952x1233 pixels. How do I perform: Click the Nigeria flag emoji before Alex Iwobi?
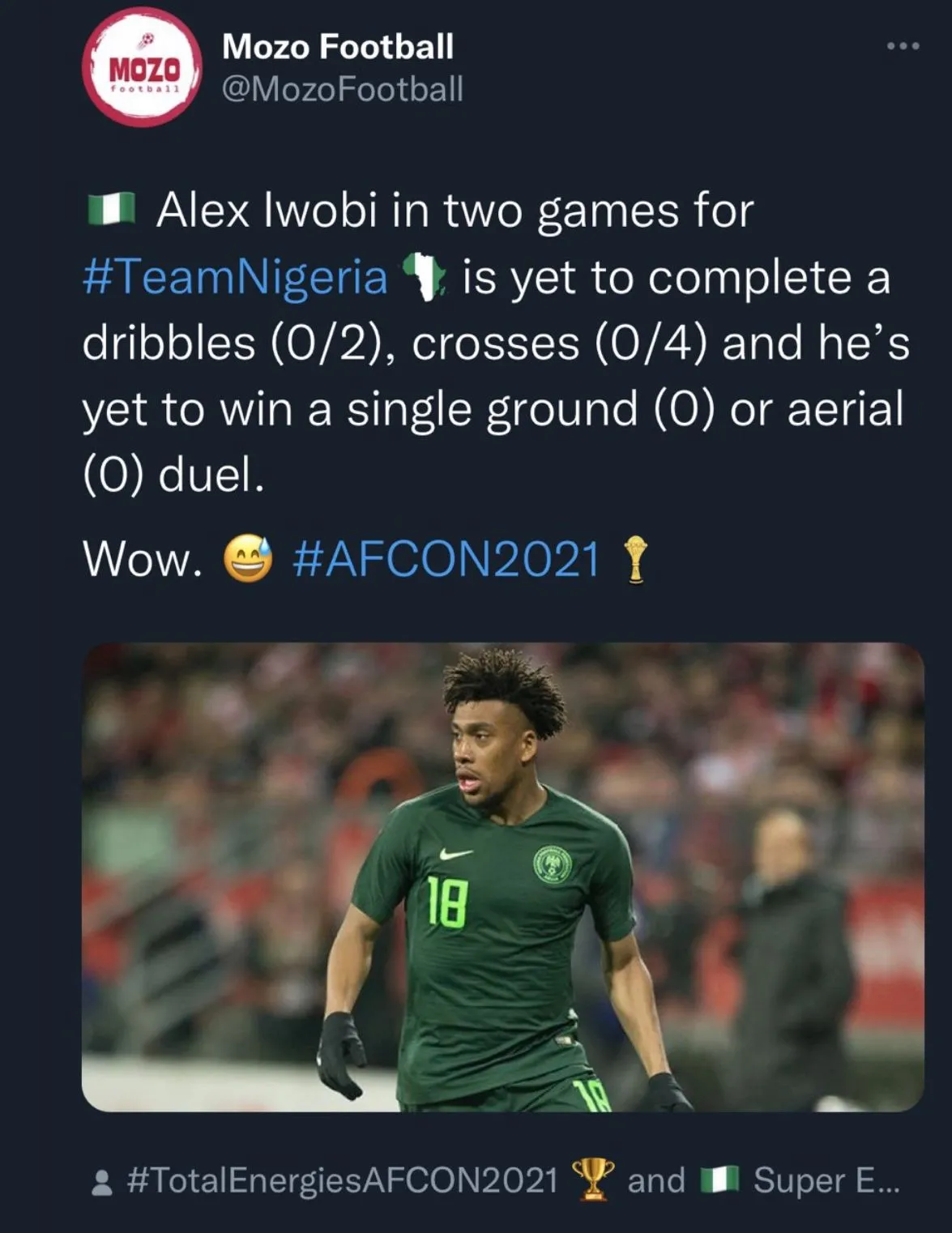(x=111, y=210)
